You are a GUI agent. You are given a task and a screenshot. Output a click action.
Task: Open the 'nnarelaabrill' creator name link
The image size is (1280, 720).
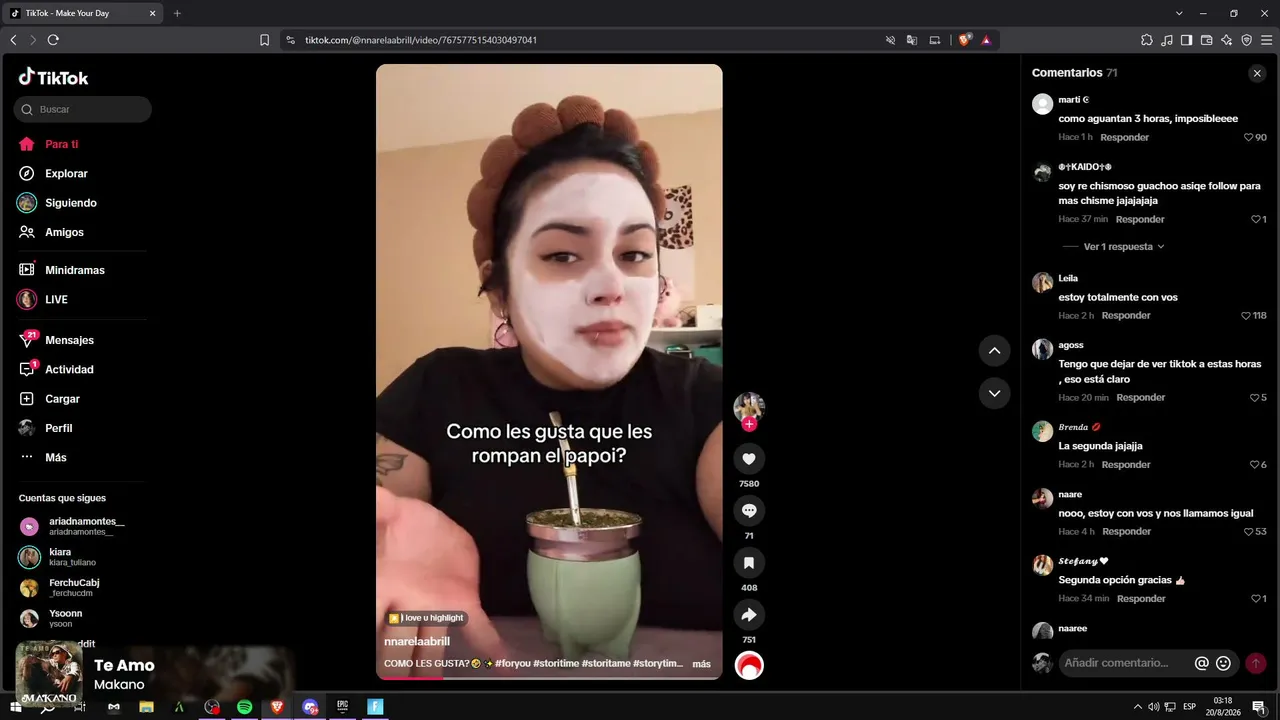(417, 641)
